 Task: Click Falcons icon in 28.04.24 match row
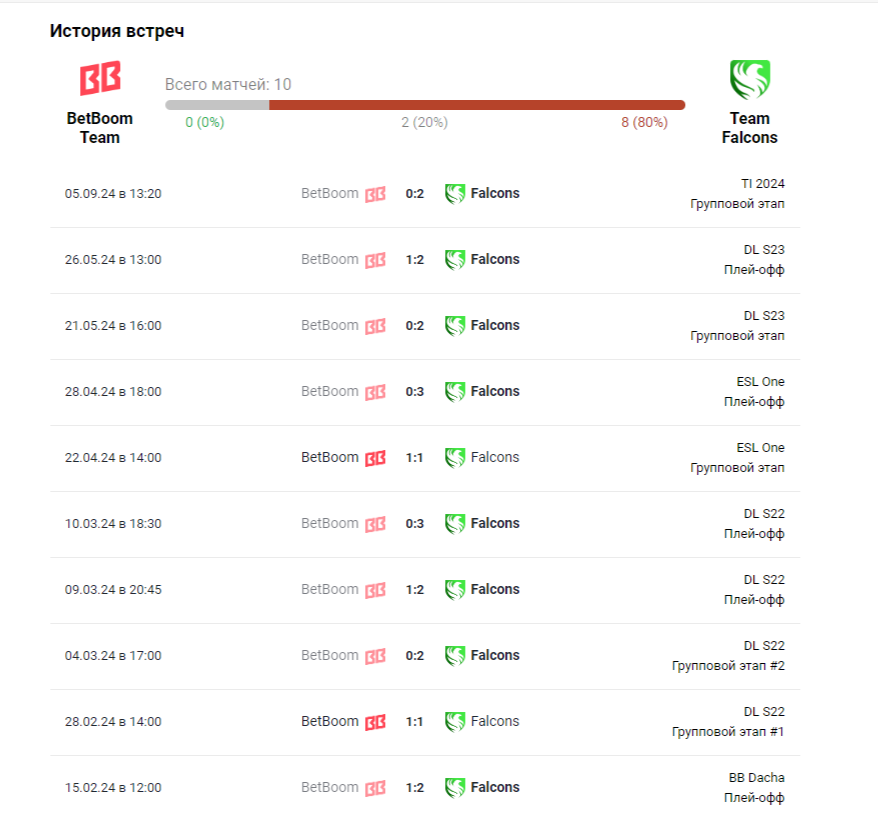[x=455, y=391]
